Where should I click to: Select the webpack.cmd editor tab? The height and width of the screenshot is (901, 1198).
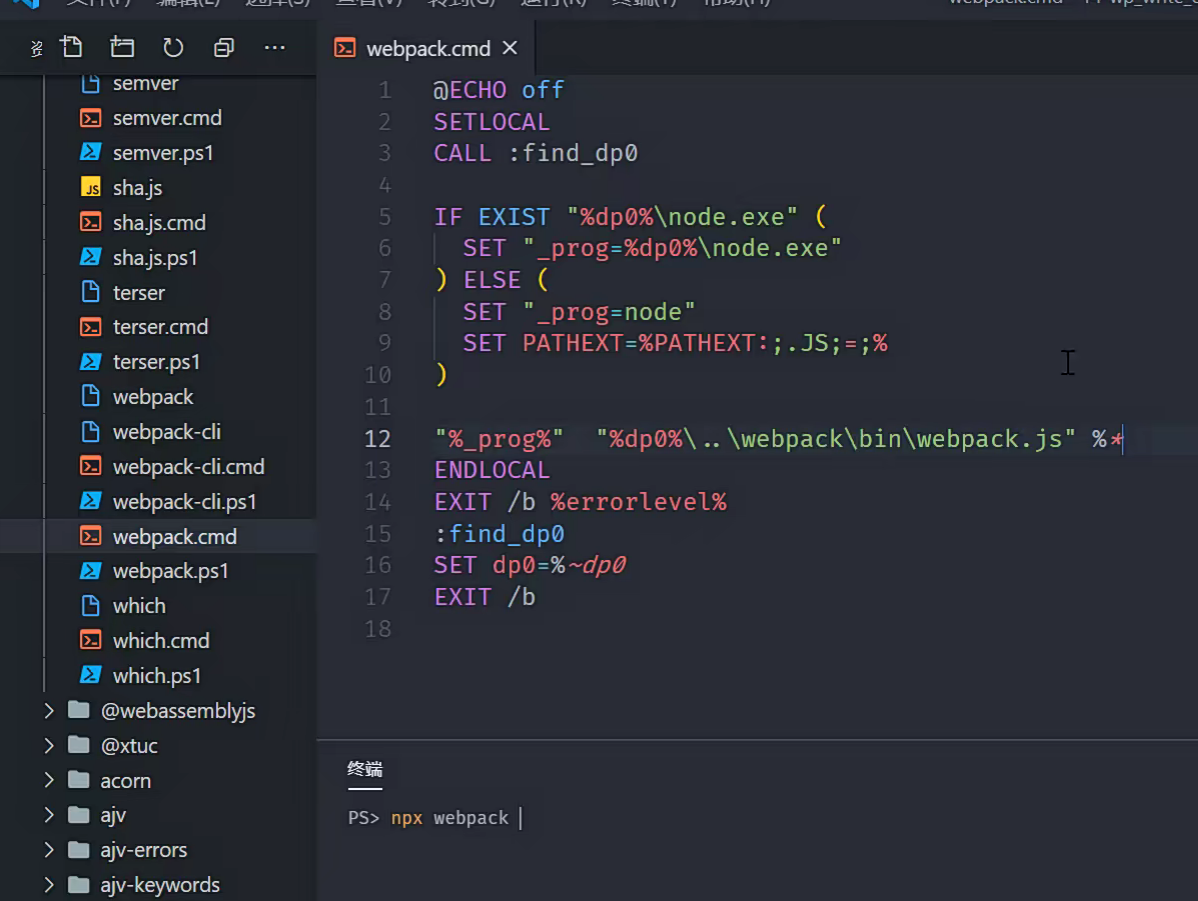pyautogui.click(x=428, y=48)
